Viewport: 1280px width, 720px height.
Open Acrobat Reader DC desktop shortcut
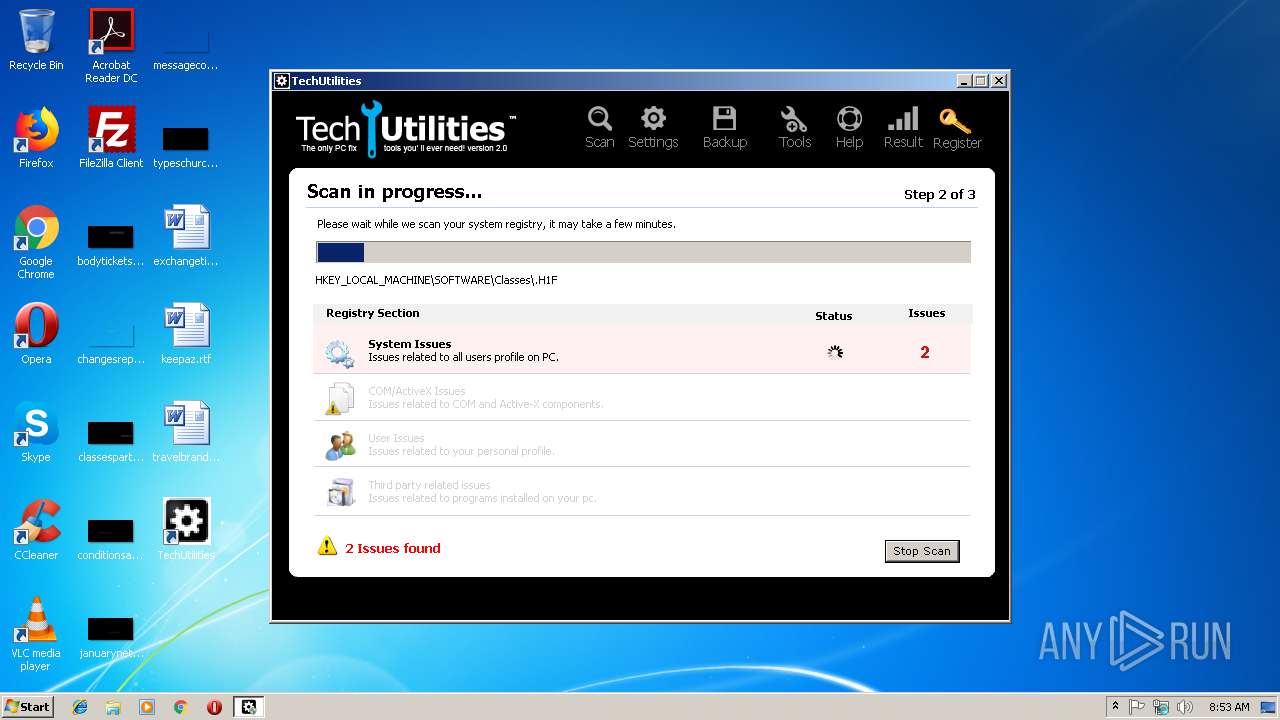coord(111,46)
